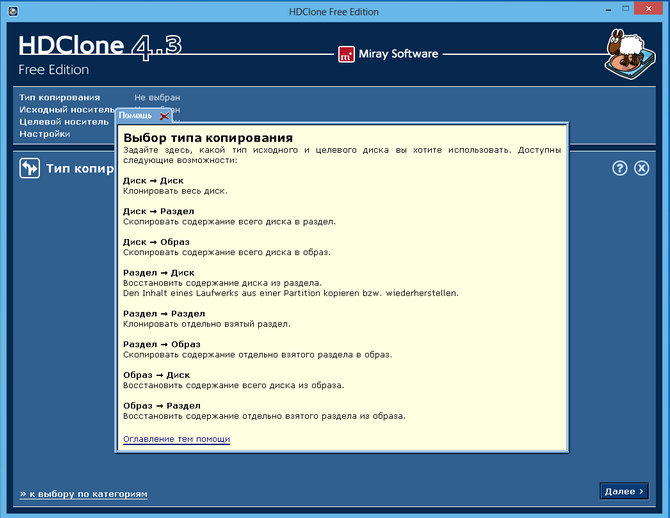Click the Раздел → Образ heading
Image resolution: width=670 pixels, height=518 pixels.
pyautogui.click(x=162, y=344)
